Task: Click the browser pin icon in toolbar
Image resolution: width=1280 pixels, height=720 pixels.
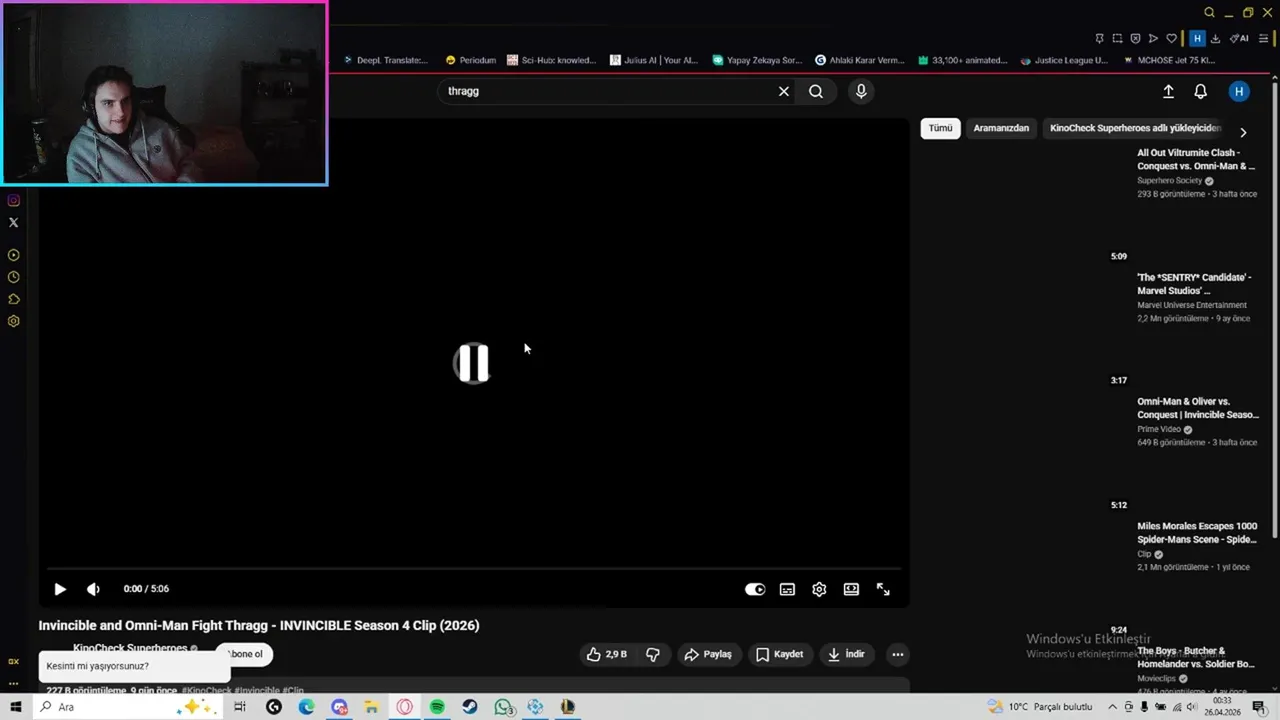Action: click(x=1099, y=39)
